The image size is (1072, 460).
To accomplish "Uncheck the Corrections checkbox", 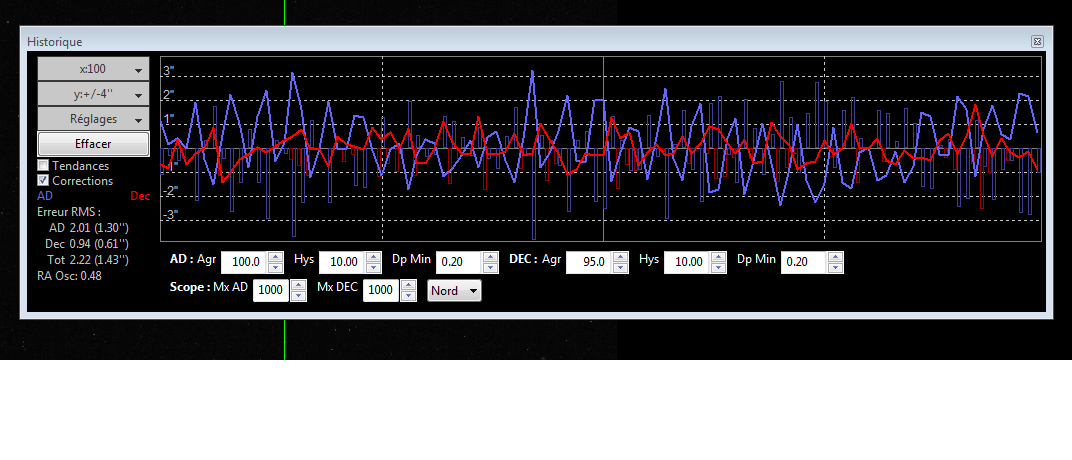I will [43, 180].
